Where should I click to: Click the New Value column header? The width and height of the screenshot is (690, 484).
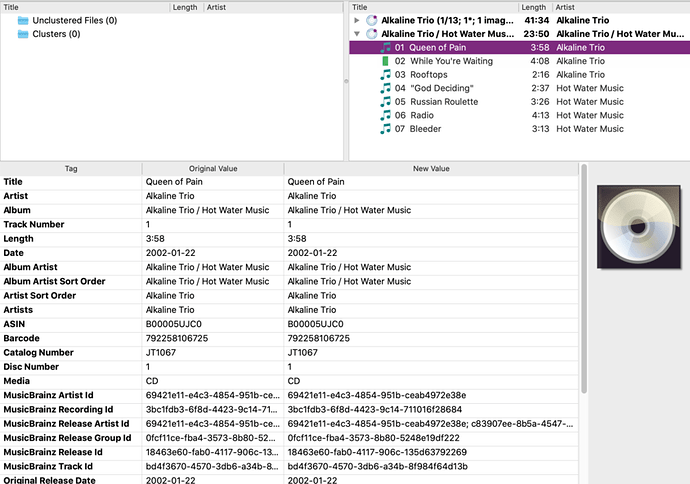[x=431, y=169]
